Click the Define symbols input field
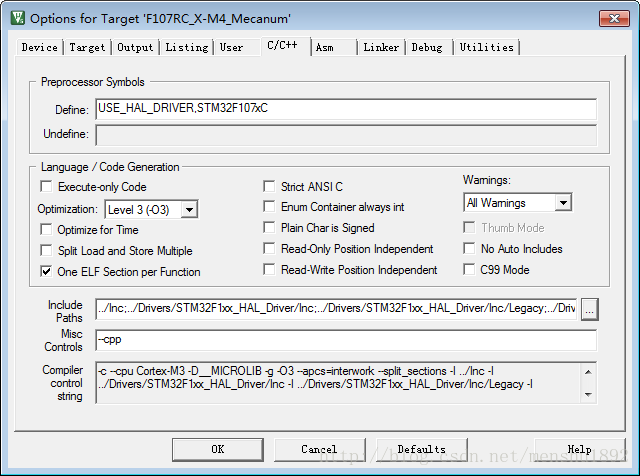The height and width of the screenshot is (476, 640). click(x=346, y=109)
